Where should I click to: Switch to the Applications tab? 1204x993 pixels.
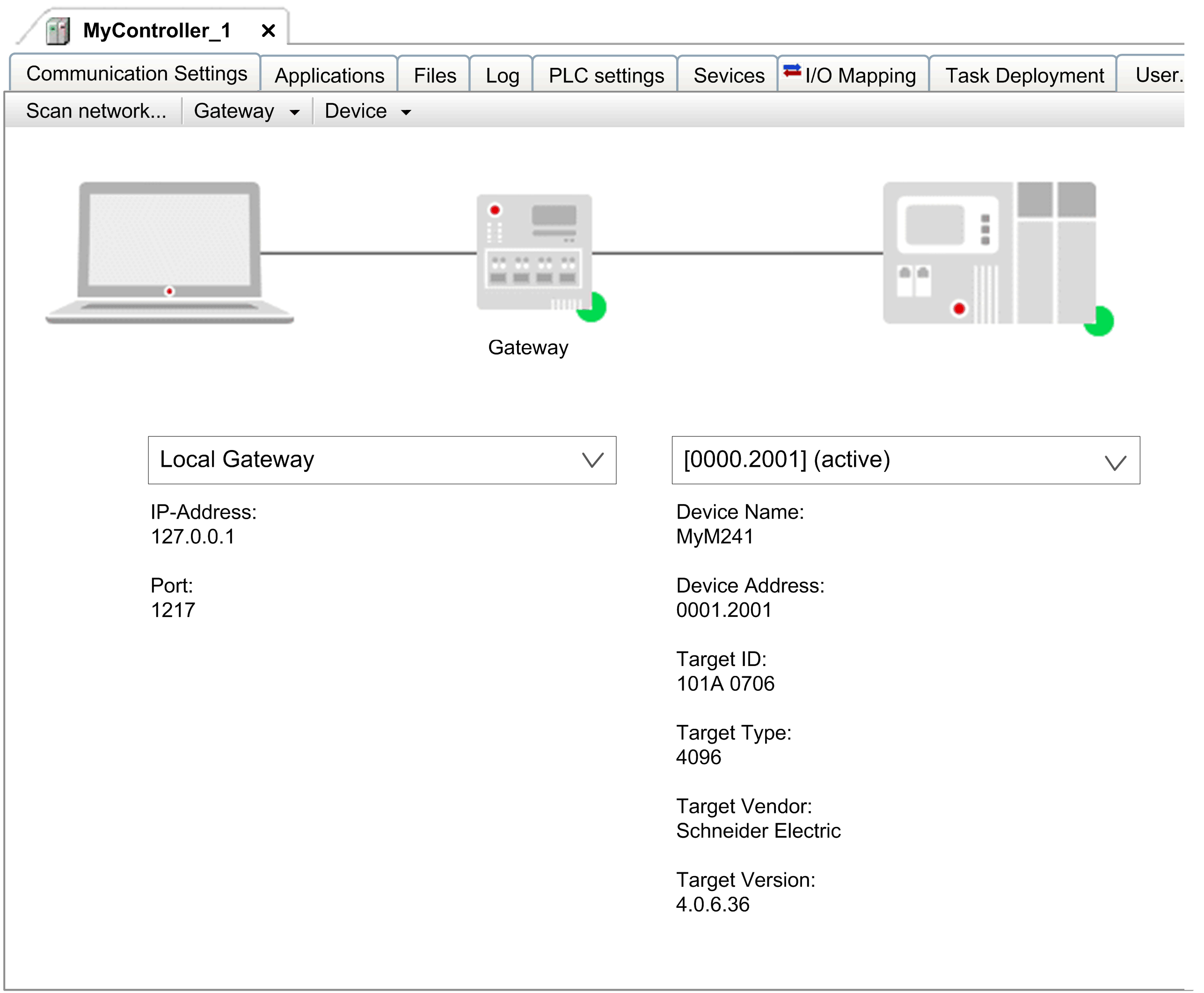(329, 75)
